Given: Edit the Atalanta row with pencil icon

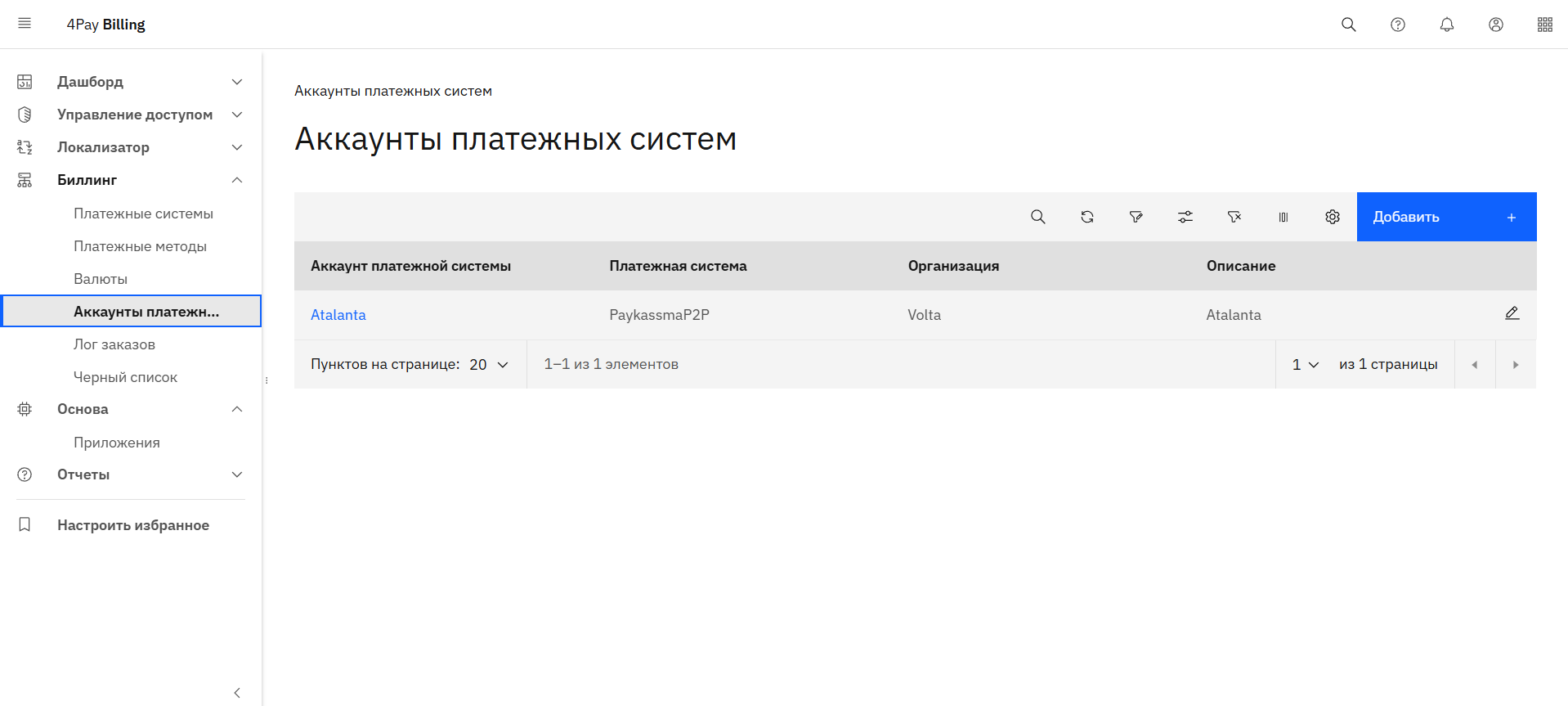Looking at the screenshot, I should 1512,313.
